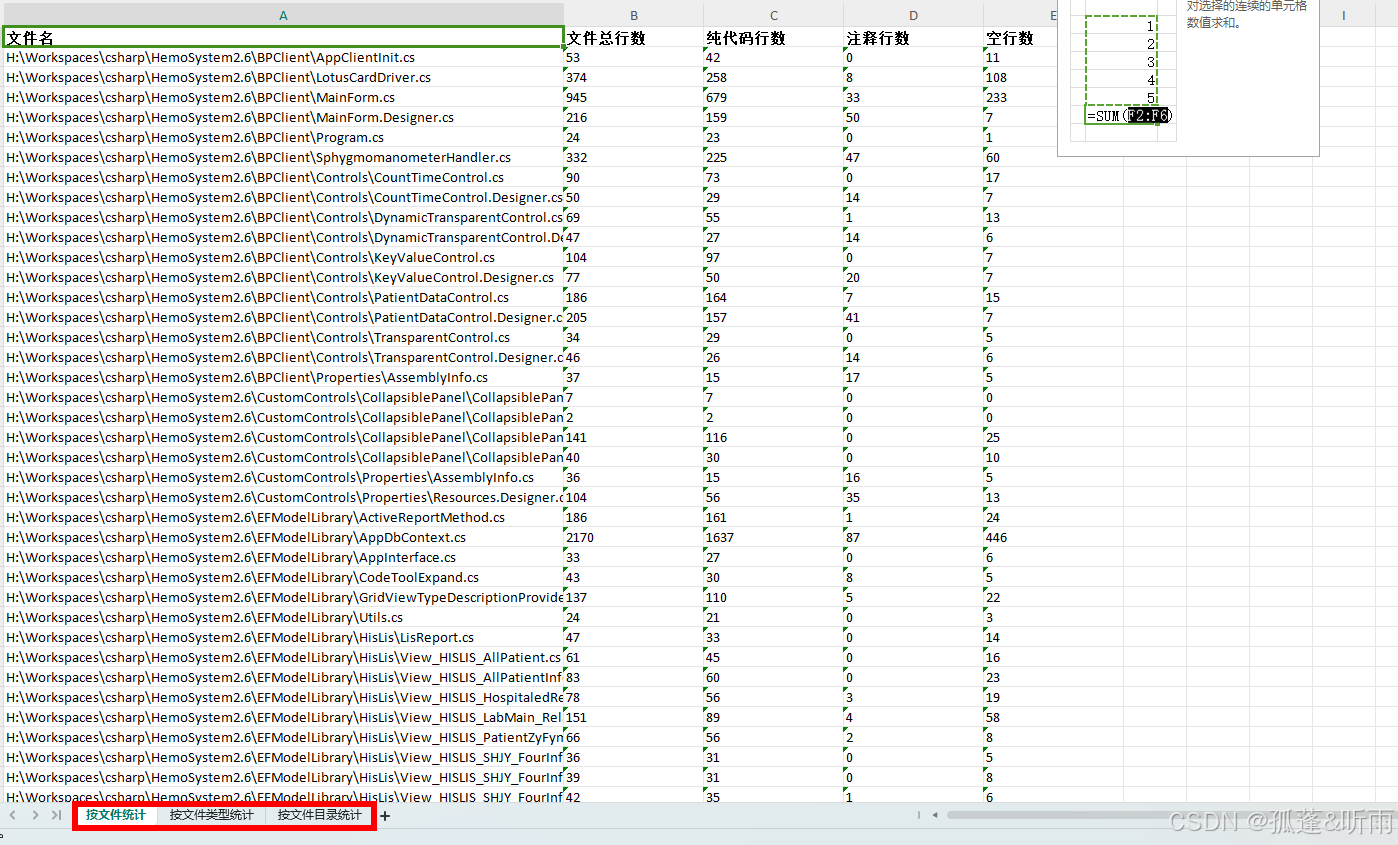Select the BPClient\Properties\AssemblyInfo.cs path cell
Screen dimensions: 1398x845
(284, 378)
